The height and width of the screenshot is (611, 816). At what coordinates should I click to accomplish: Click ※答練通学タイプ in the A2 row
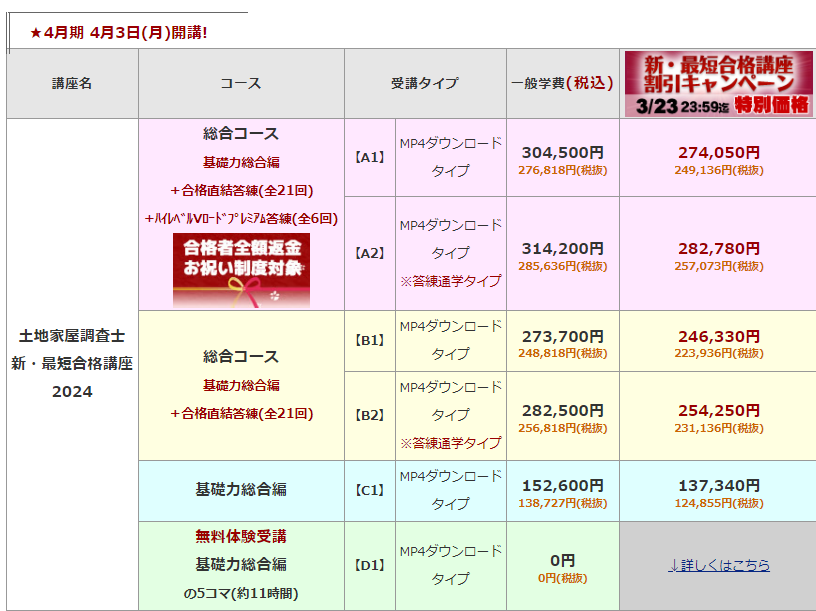(x=451, y=282)
